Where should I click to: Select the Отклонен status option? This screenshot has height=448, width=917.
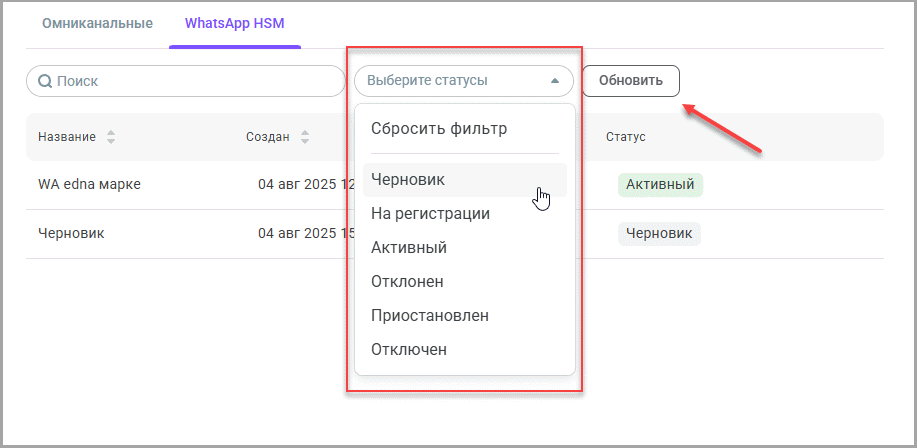pos(465,281)
